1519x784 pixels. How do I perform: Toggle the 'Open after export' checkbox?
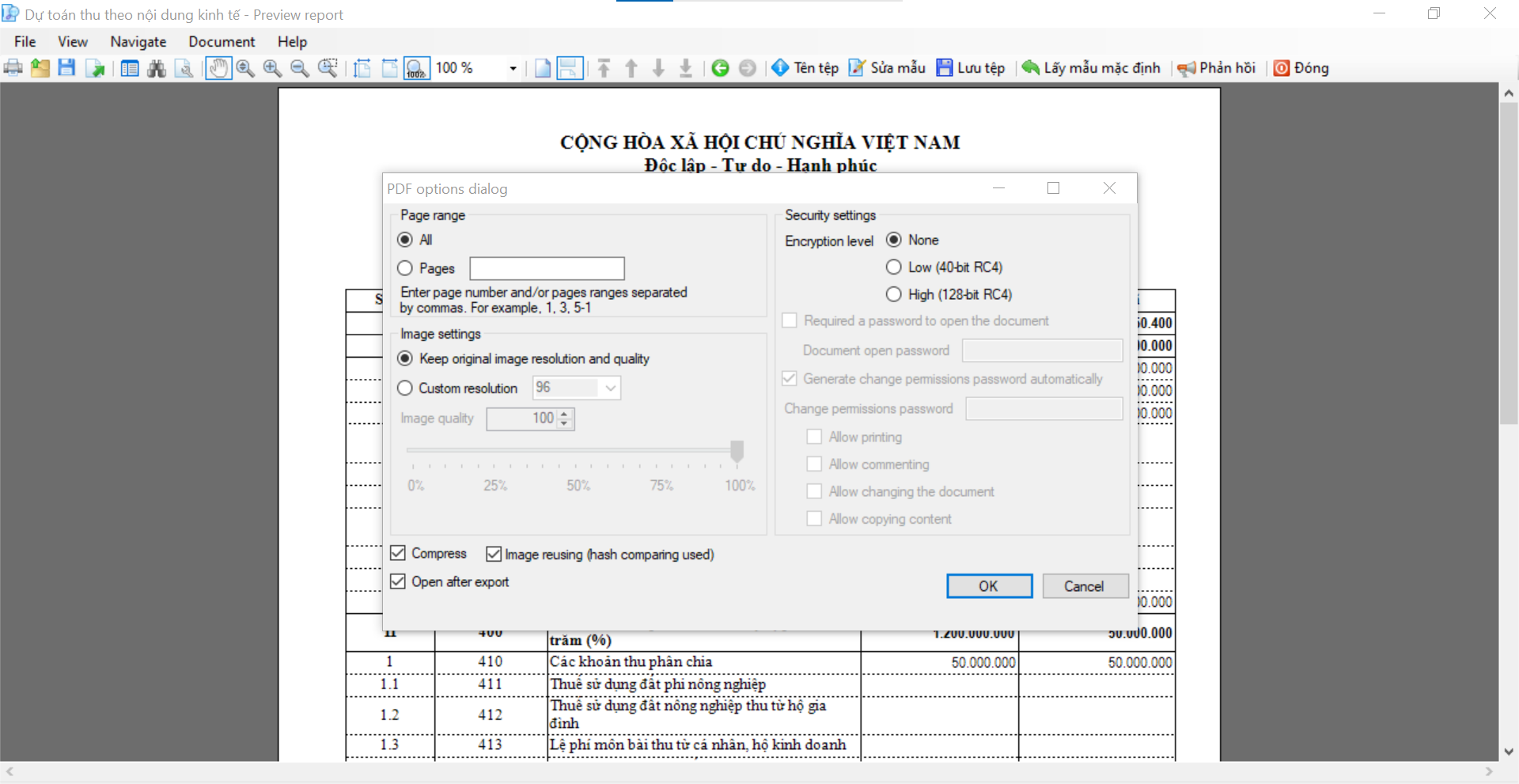click(398, 581)
